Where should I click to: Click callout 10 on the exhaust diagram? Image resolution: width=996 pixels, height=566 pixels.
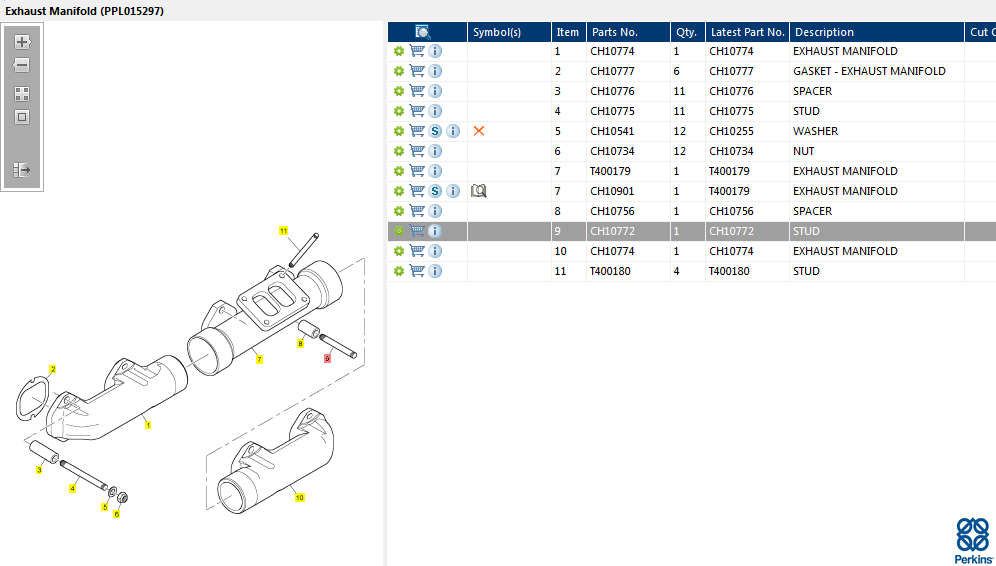(299, 497)
